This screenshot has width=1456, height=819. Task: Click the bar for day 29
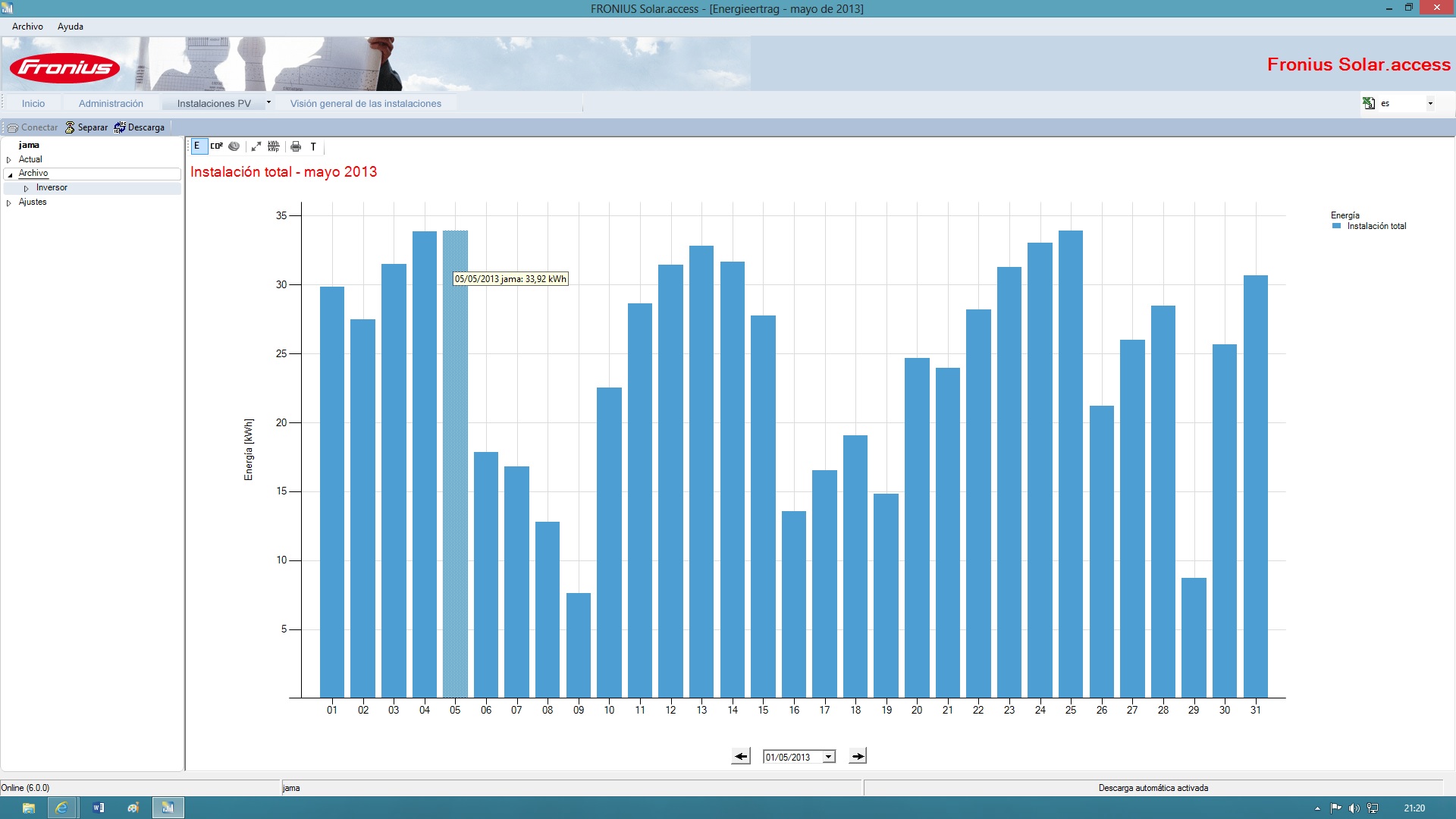(x=1194, y=638)
